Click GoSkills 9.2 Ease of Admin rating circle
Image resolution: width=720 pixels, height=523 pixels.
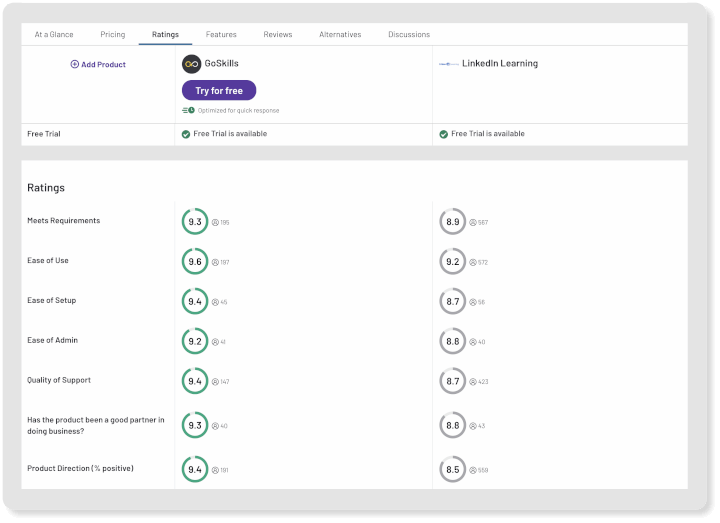pyautogui.click(x=195, y=341)
